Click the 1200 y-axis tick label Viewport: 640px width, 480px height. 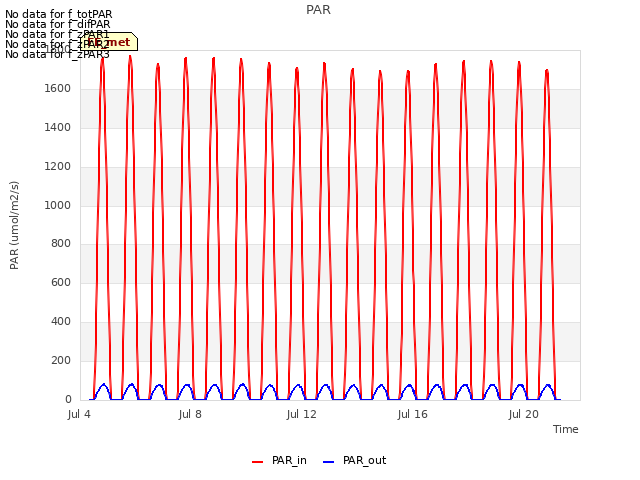point(58,167)
